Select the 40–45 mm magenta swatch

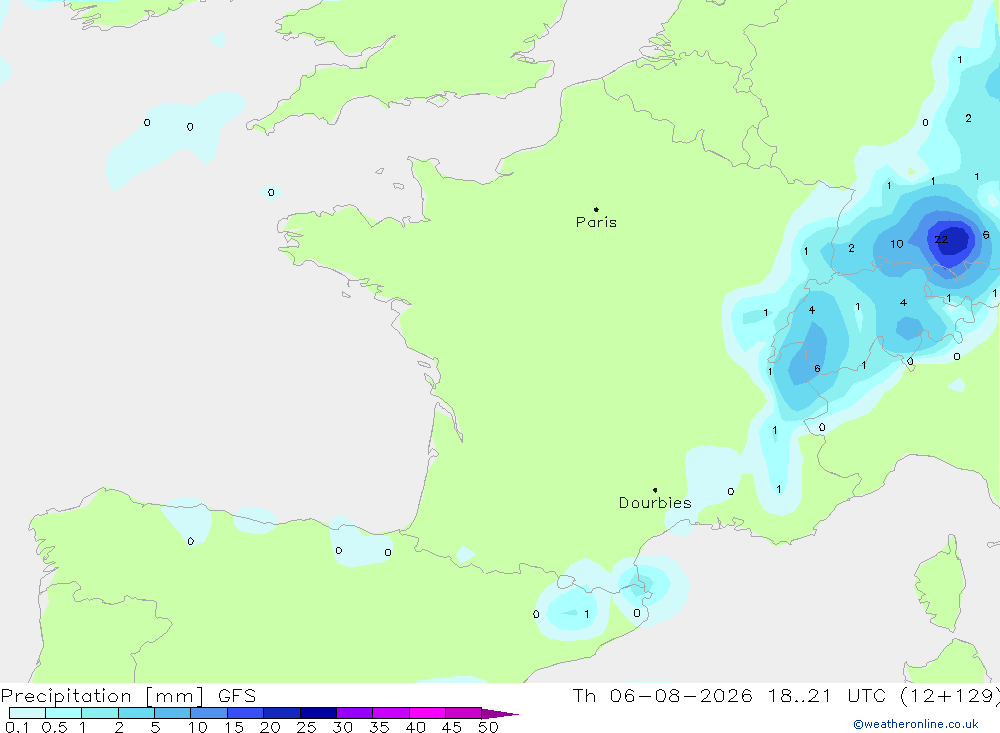coord(427,713)
